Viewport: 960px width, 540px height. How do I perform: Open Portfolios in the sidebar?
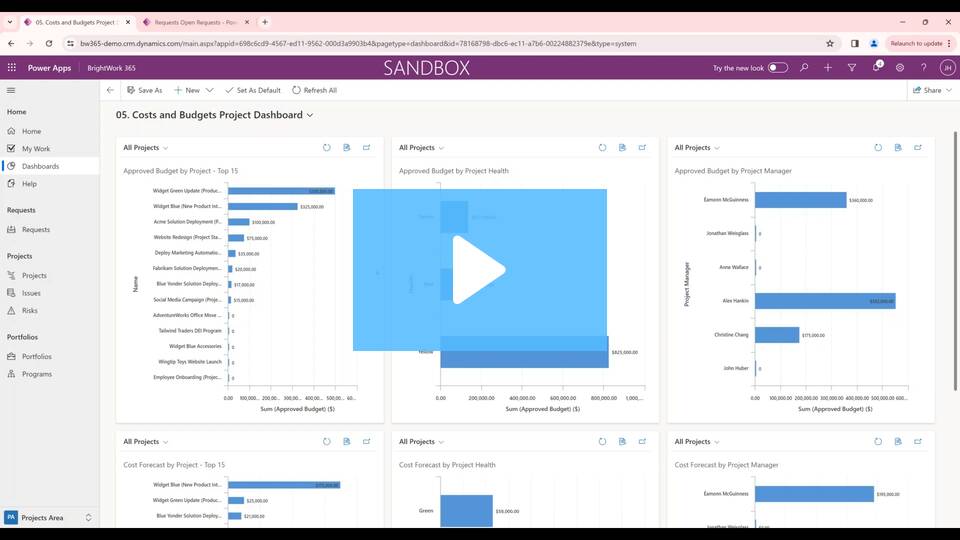point(37,356)
